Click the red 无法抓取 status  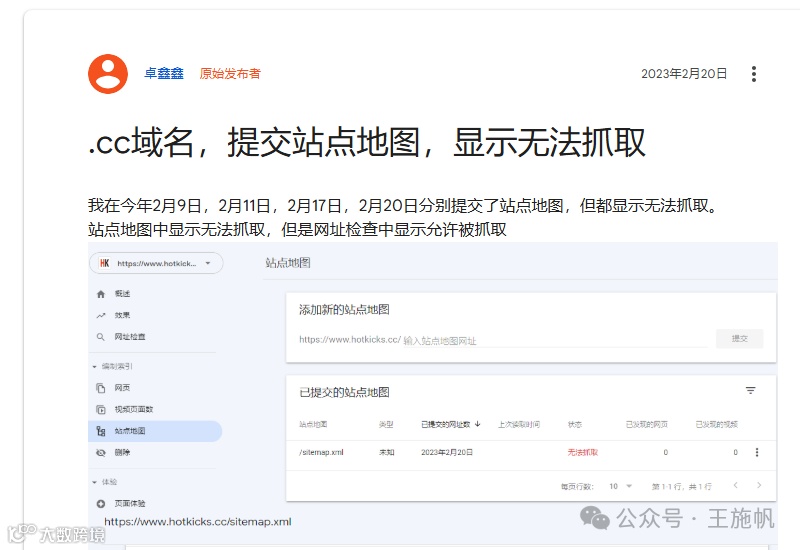point(583,453)
